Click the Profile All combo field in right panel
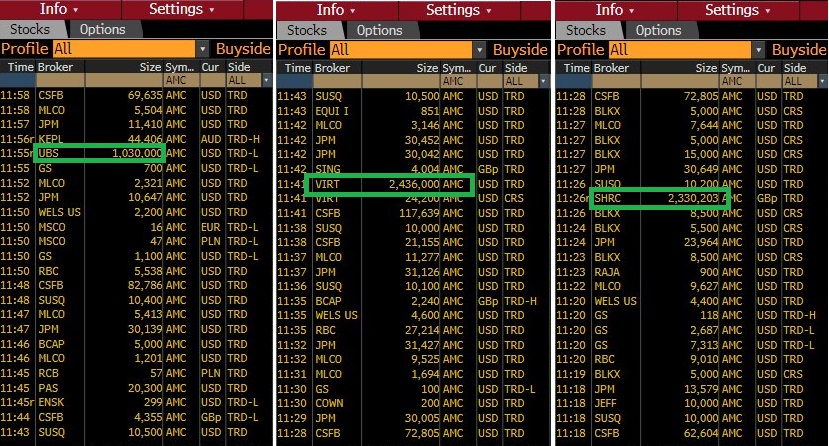 pyautogui.click(x=681, y=50)
